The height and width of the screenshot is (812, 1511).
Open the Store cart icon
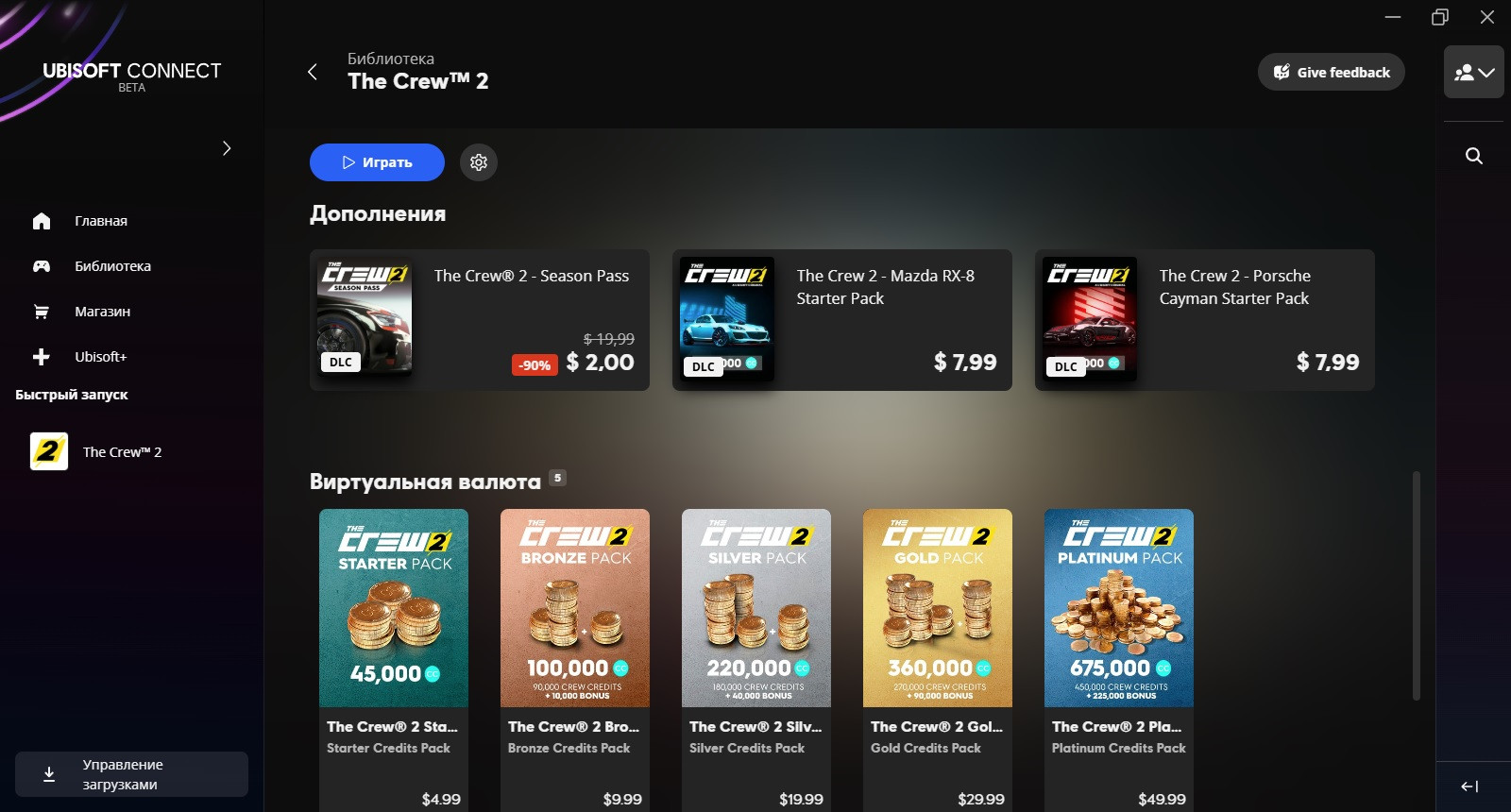(x=42, y=312)
